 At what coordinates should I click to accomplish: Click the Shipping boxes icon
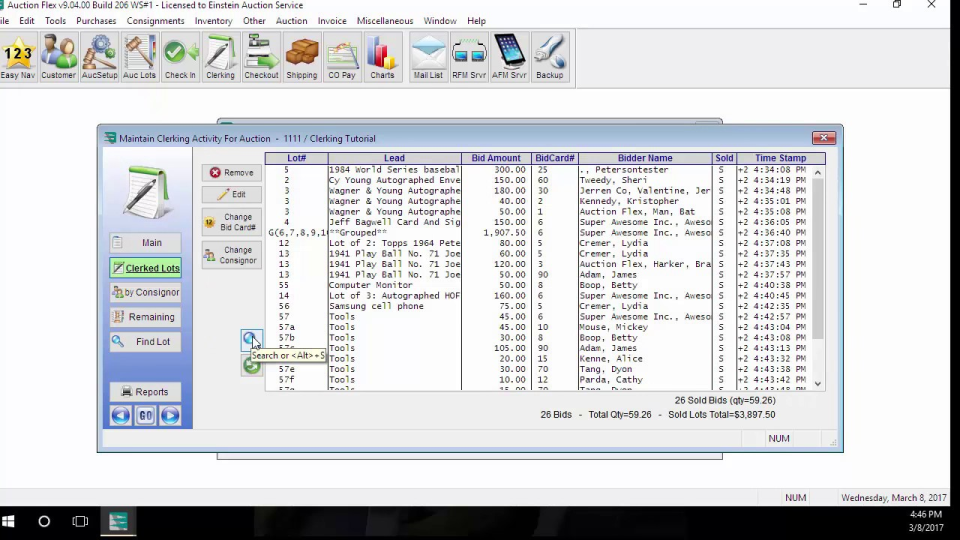click(x=301, y=57)
